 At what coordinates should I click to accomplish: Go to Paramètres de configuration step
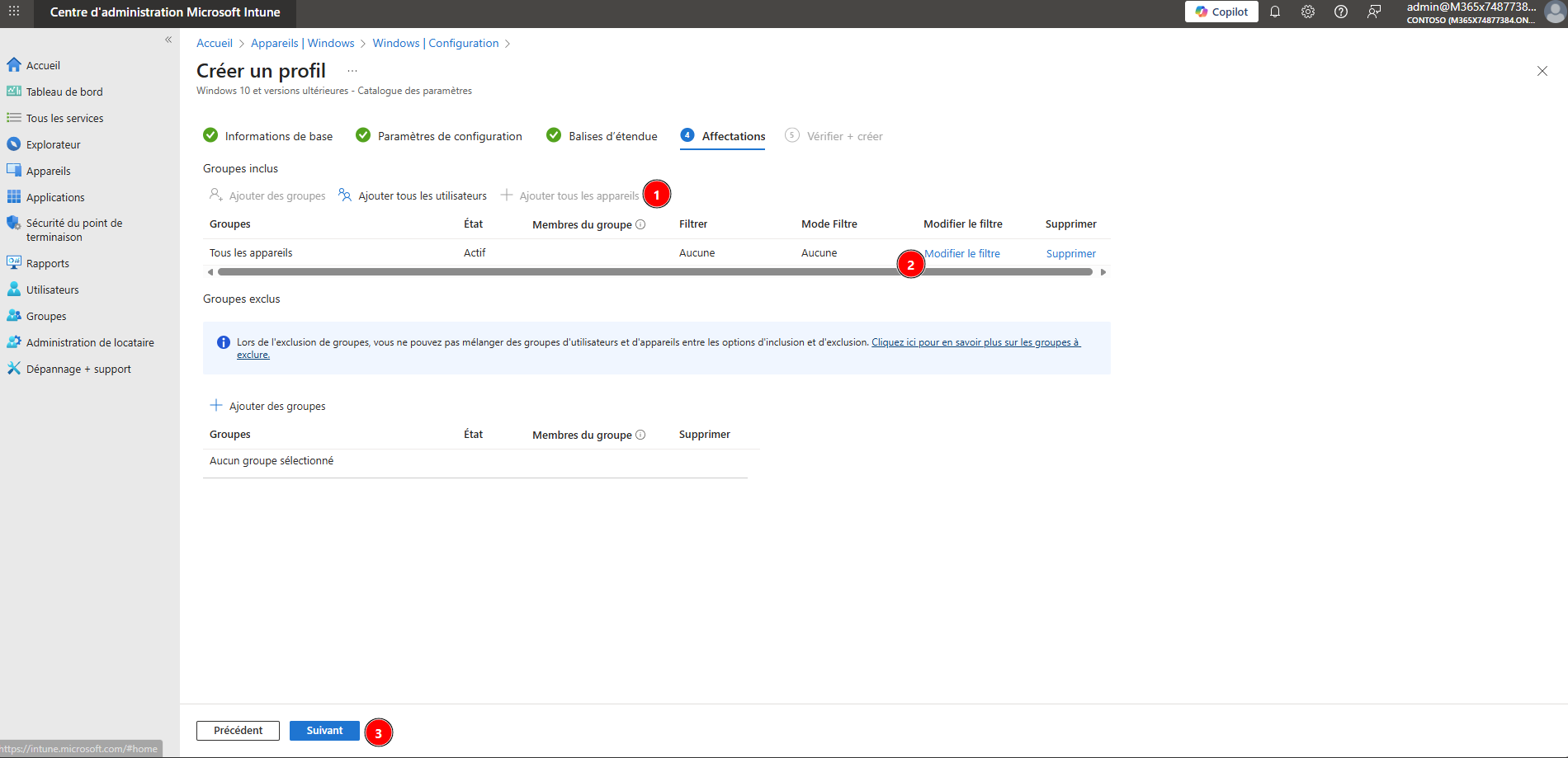439,136
